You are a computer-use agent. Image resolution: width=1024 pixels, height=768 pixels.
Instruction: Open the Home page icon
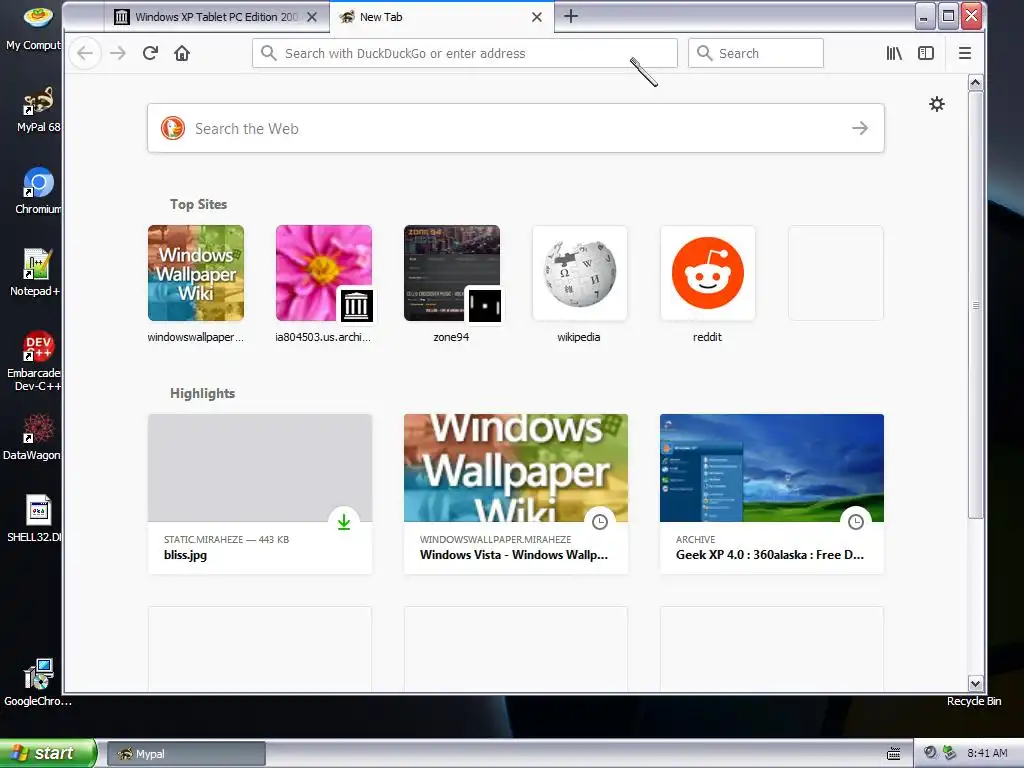182,53
